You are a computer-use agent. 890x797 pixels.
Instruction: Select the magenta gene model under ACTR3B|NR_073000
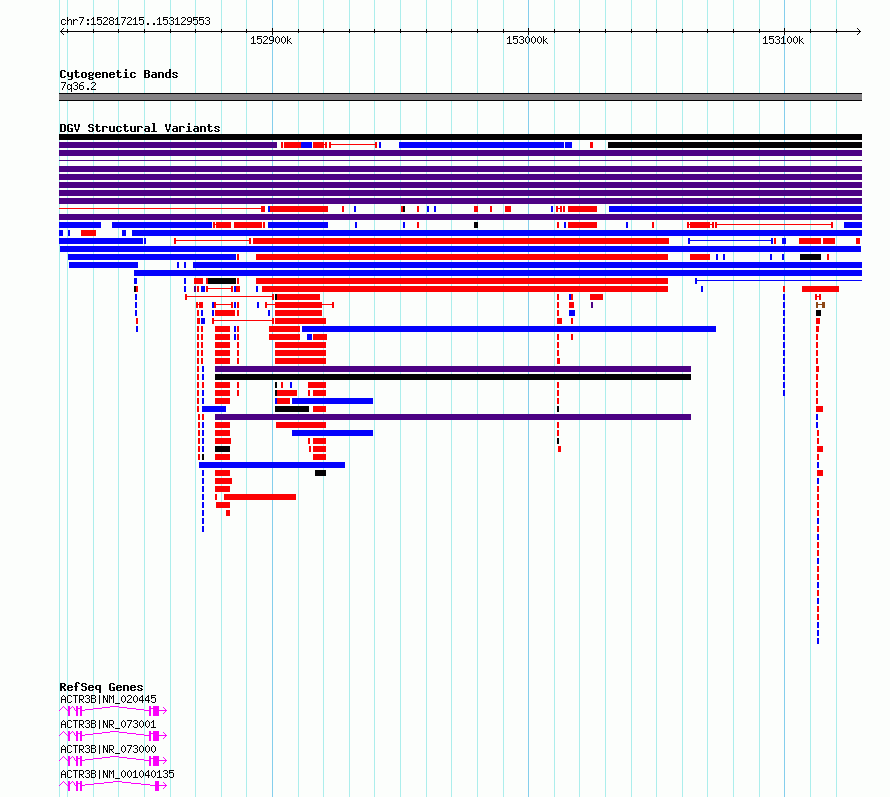coord(113,761)
